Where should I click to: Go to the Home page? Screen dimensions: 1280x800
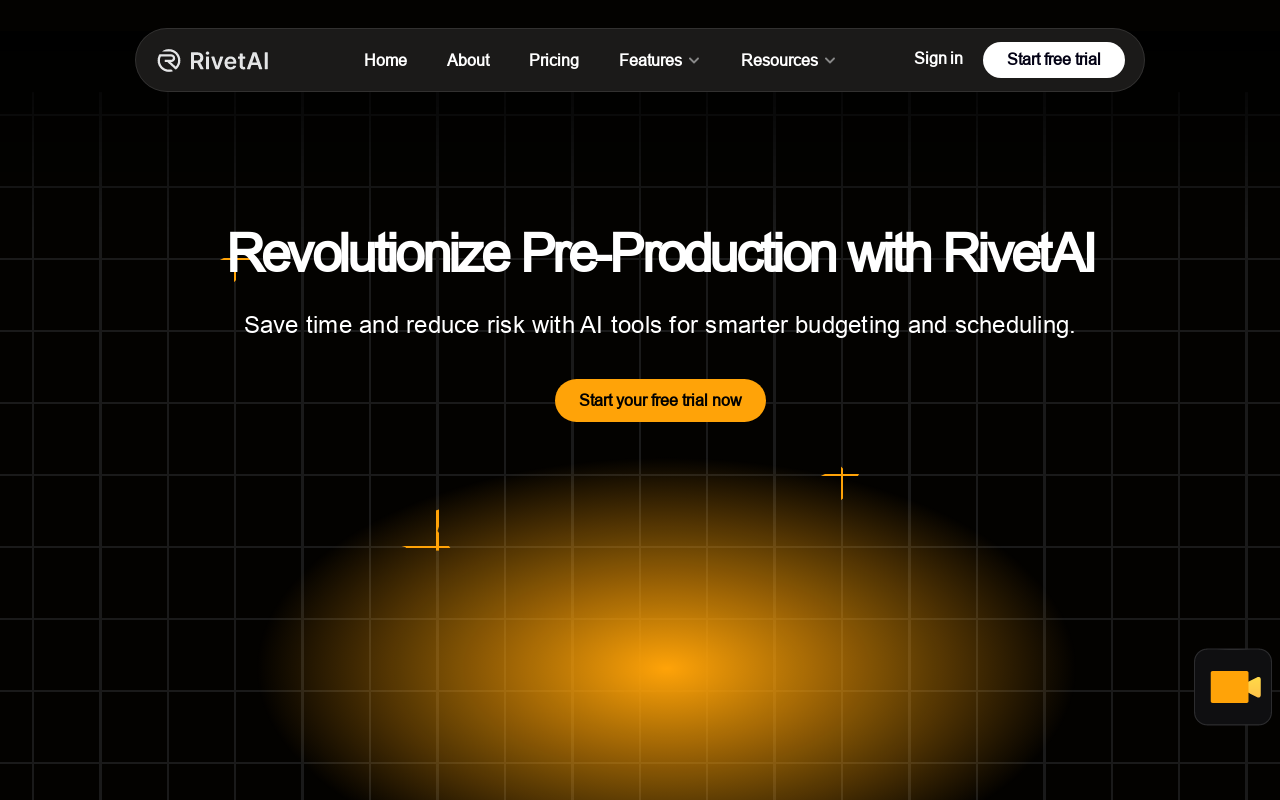point(385,60)
